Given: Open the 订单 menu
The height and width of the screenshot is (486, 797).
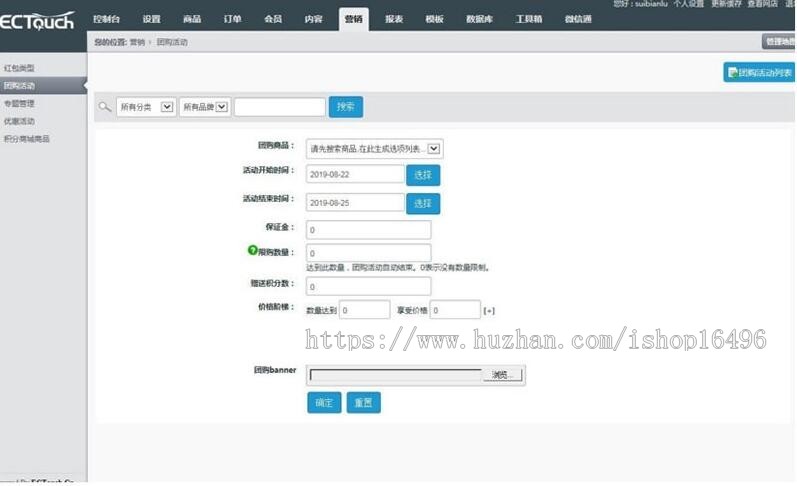Looking at the screenshot, I should 232,19.
